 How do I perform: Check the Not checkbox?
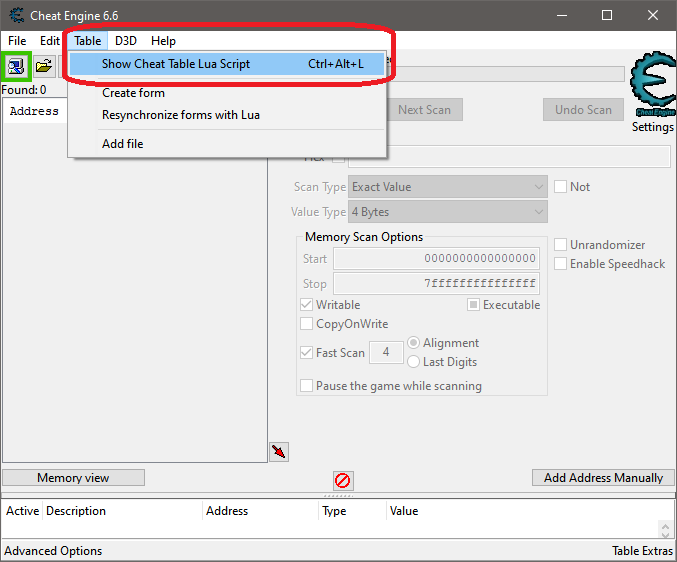coord(561,187)
